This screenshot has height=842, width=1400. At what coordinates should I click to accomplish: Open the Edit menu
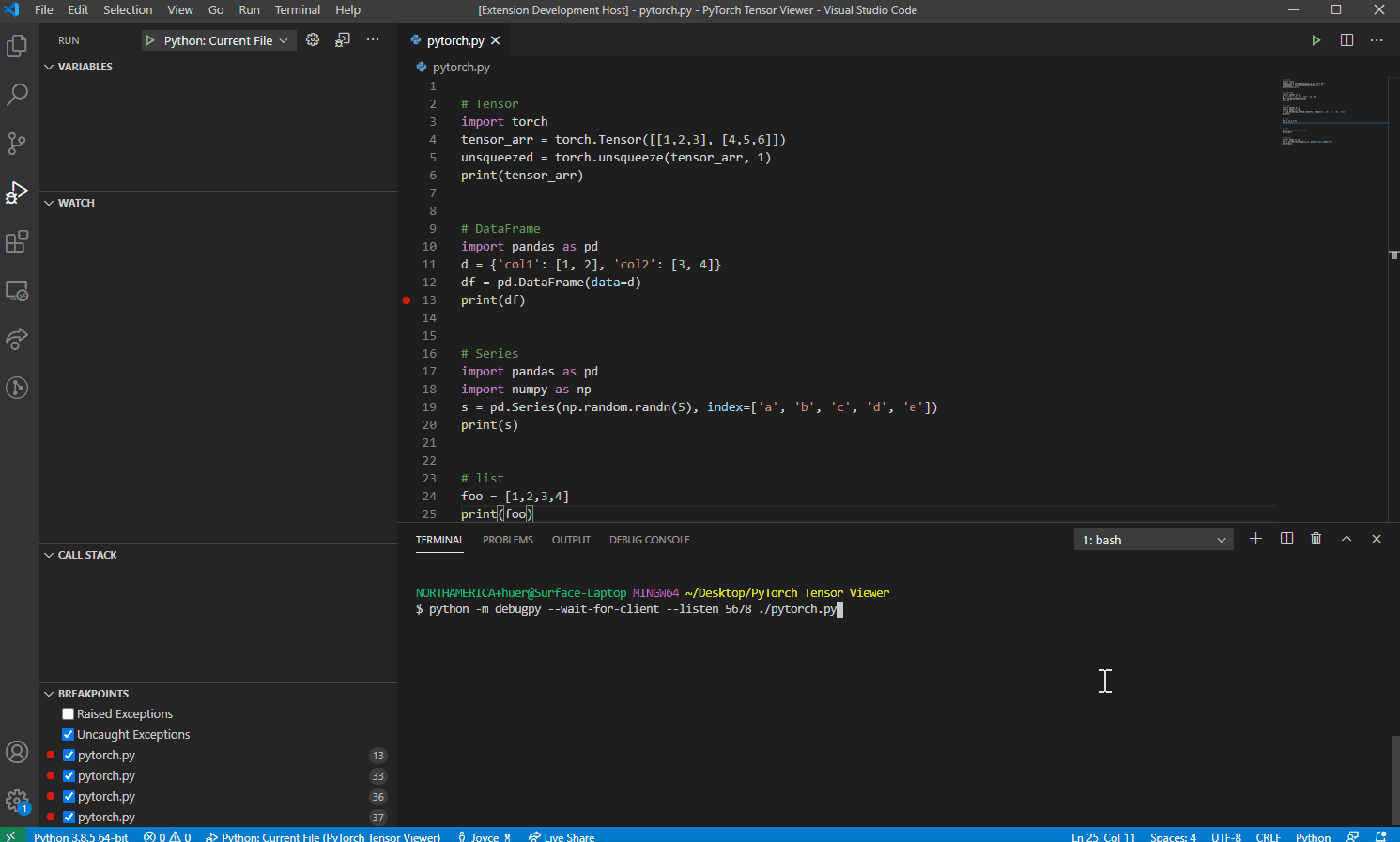[78, 9]
